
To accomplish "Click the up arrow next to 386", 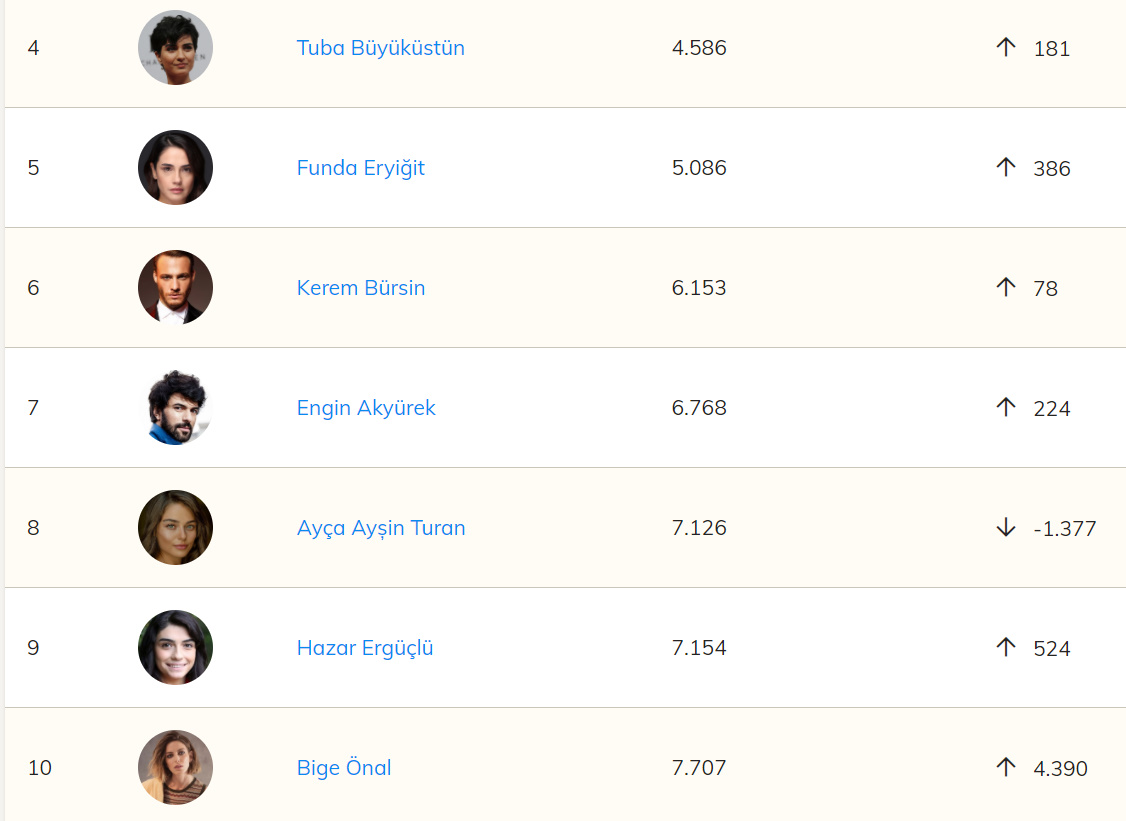I will [1006, 167].
